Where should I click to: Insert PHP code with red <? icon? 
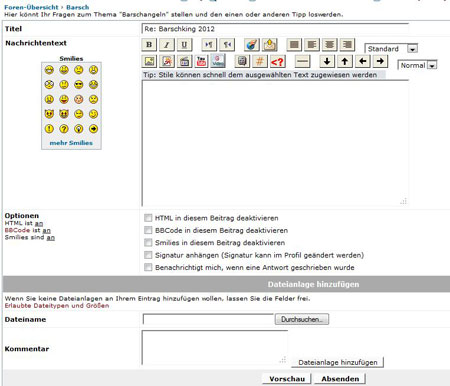[277, 62]
